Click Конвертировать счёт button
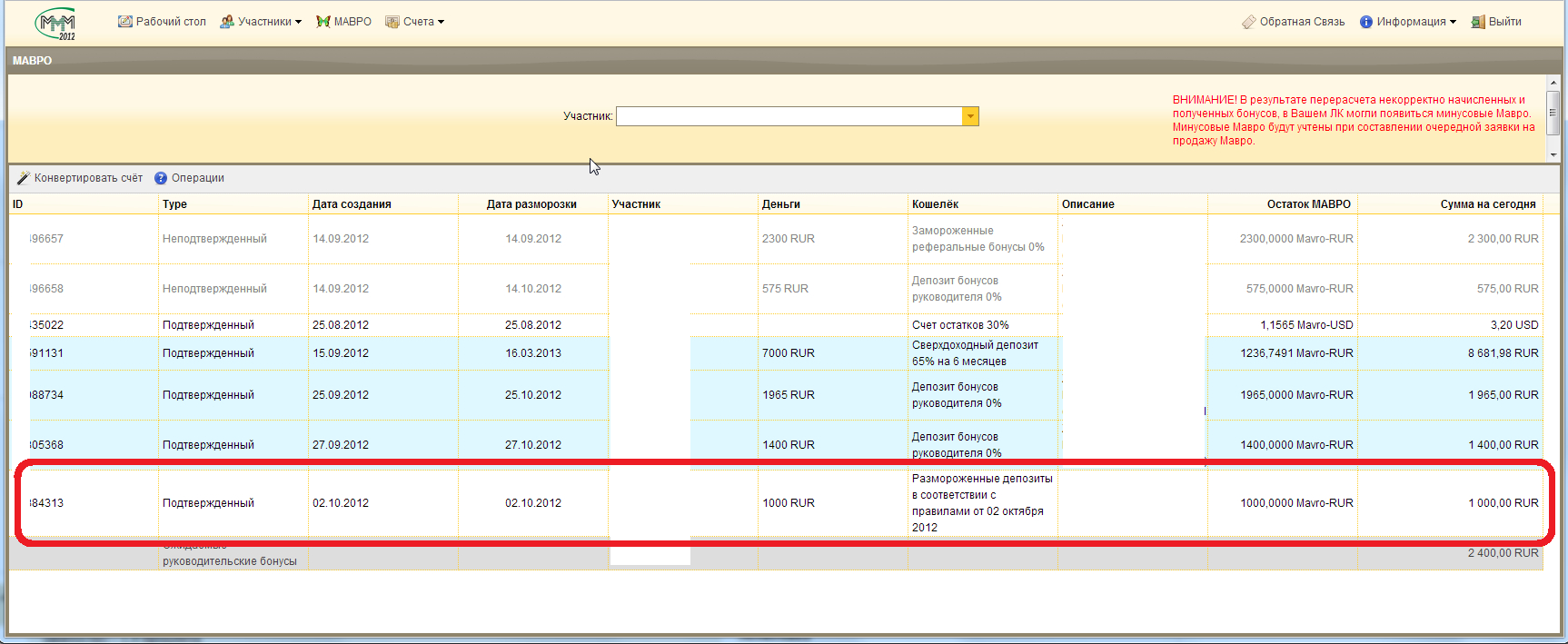Viewport: 1568px width, 644px height. tap(80, 178)
